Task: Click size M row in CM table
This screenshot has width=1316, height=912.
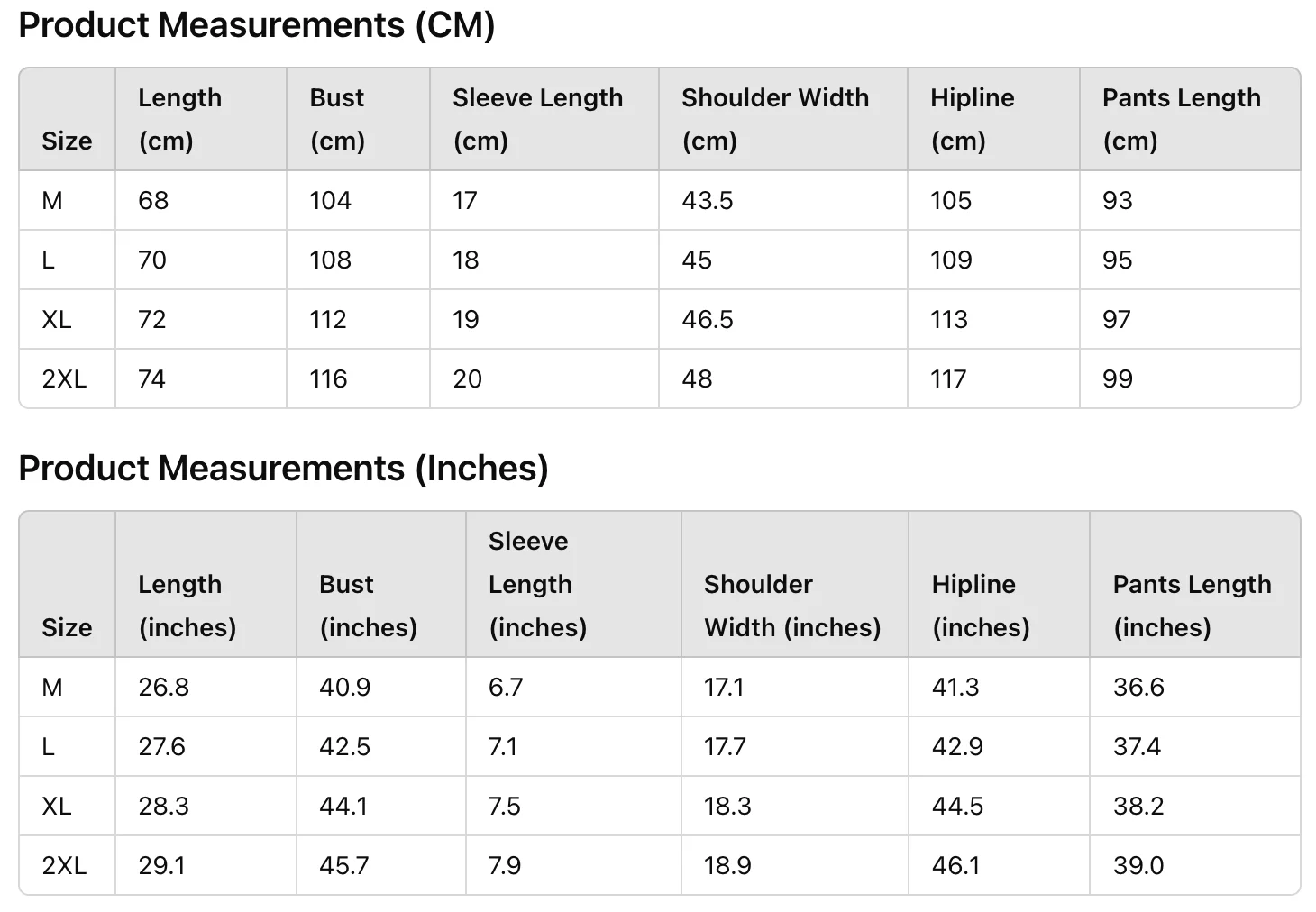Action: (660, 200)
